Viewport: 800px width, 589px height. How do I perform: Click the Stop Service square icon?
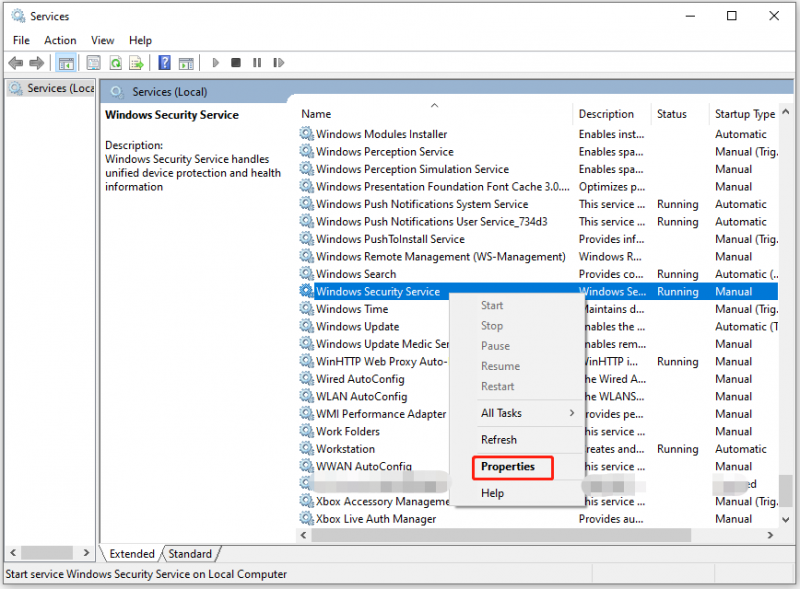coord(236,63)
